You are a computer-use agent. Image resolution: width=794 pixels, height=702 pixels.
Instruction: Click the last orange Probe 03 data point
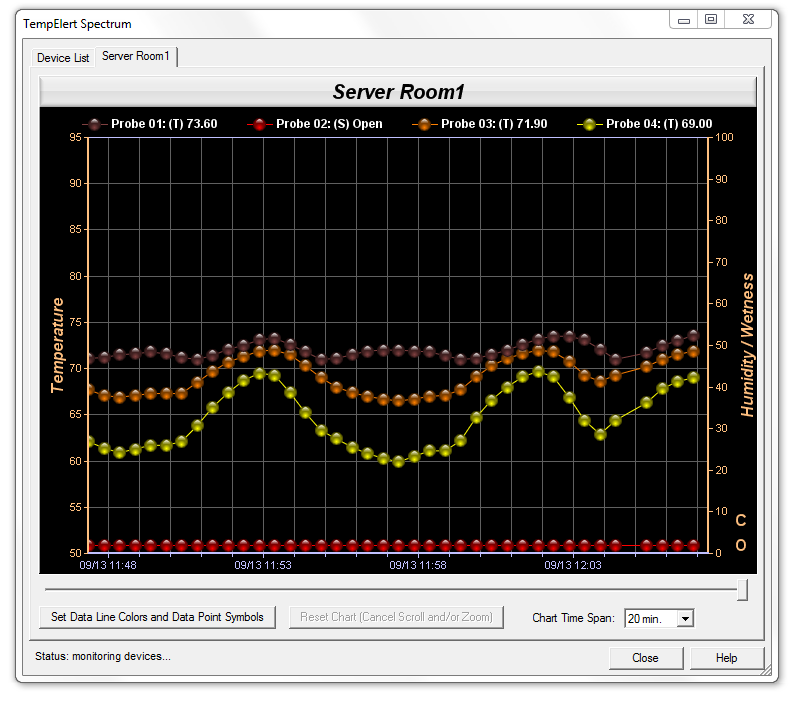[694, 352]
